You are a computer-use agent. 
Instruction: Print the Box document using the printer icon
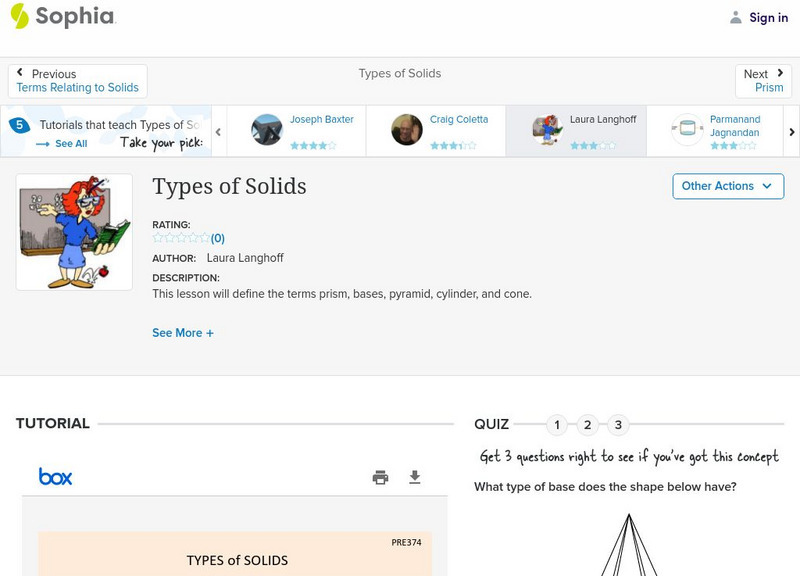coord(380,477)
